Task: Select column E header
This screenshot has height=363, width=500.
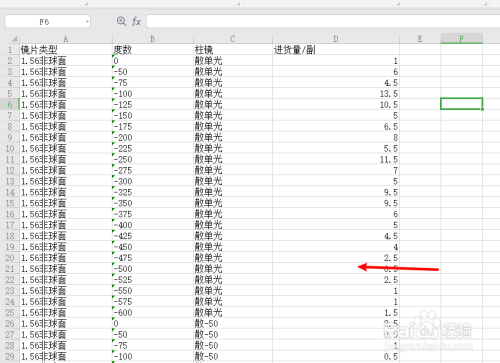Action: [x=420, y=39]
